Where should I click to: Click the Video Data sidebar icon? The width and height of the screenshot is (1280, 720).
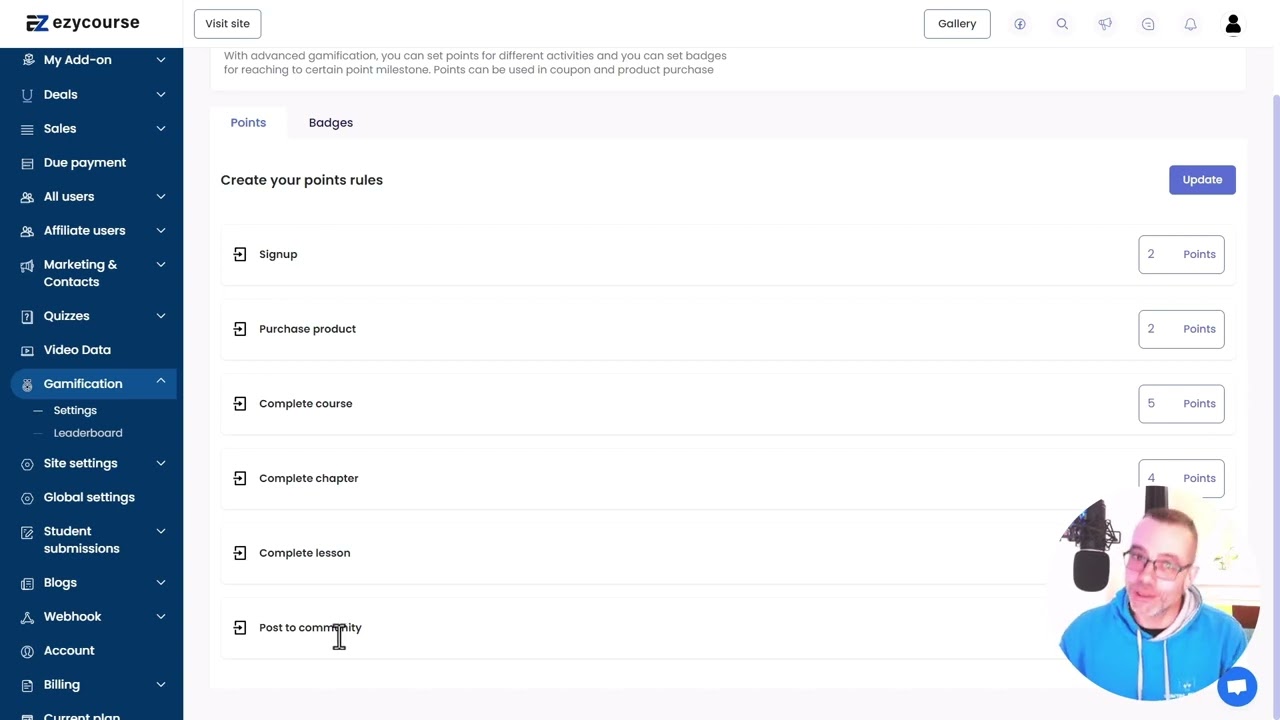(27, 350)
